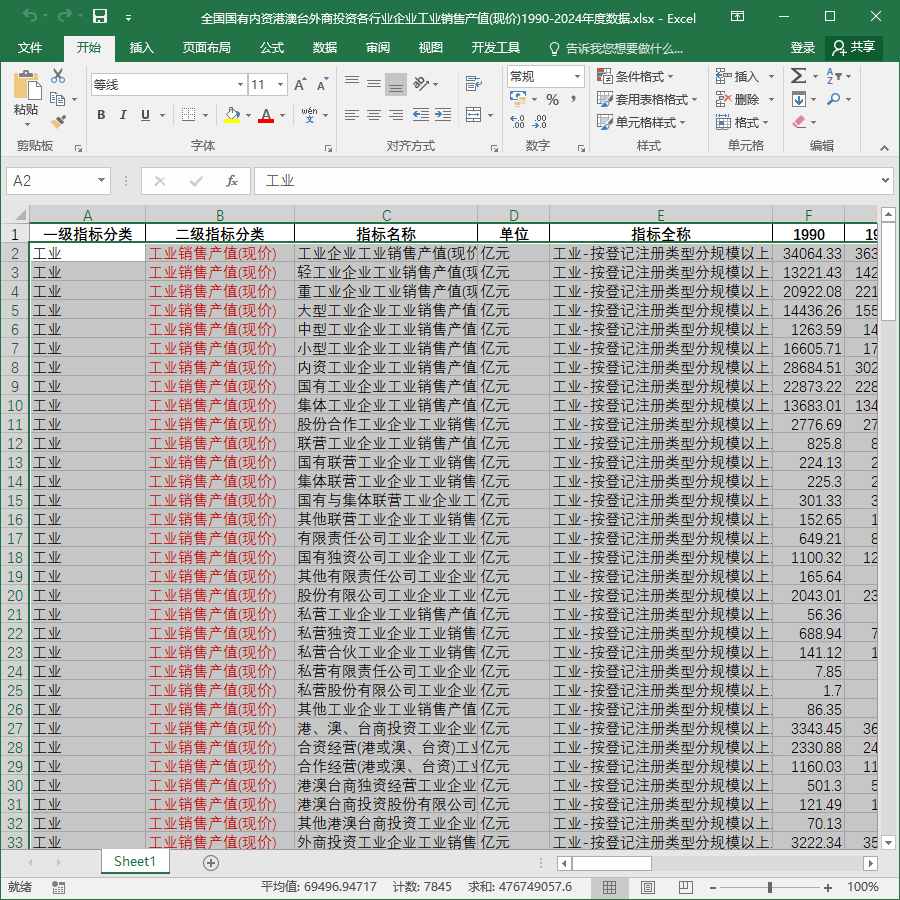Click the Merge and Center icon
Viewport: 900px width, 900px height.
pos(474,114)
